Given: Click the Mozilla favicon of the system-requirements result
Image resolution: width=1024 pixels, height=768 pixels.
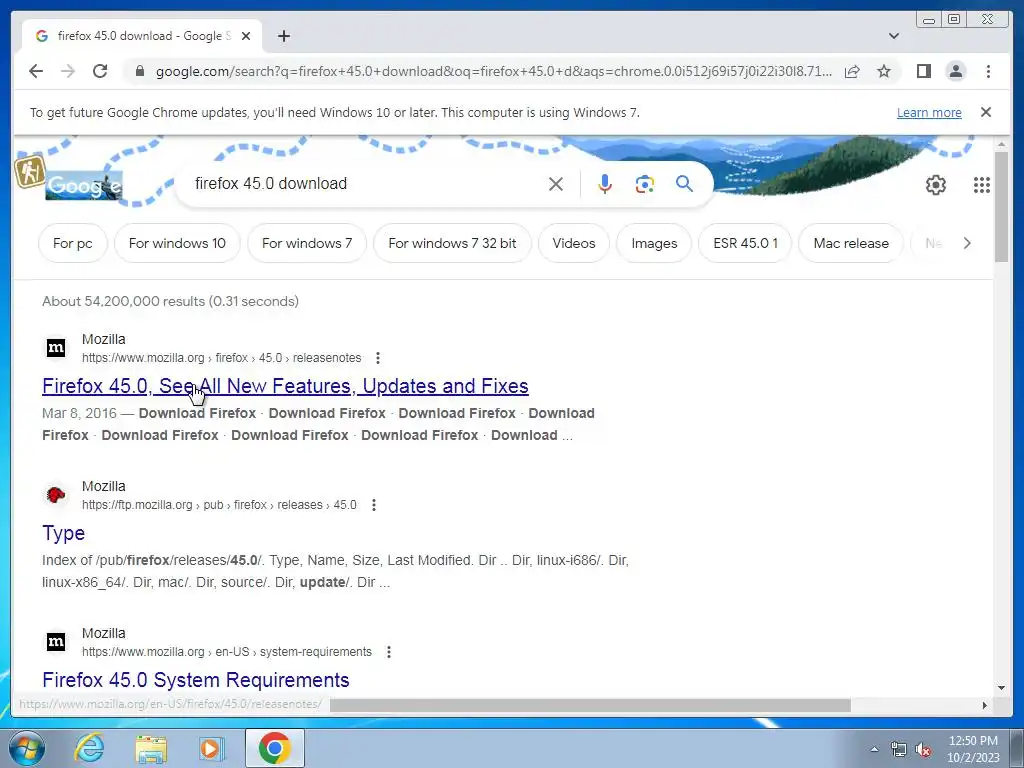Looking at the screenshot, I should point(56,642).
